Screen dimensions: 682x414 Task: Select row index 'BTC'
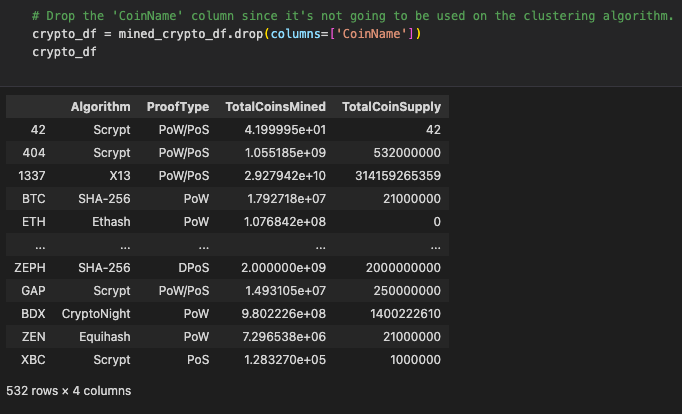click(x=33, y=199)
